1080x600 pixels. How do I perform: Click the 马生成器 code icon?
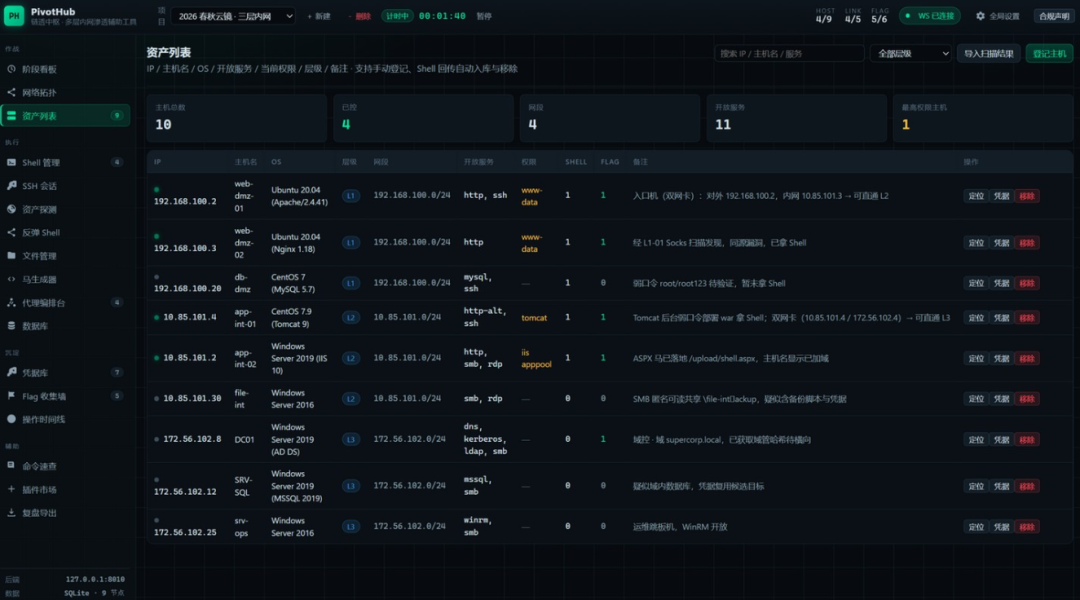coord(11,279)
